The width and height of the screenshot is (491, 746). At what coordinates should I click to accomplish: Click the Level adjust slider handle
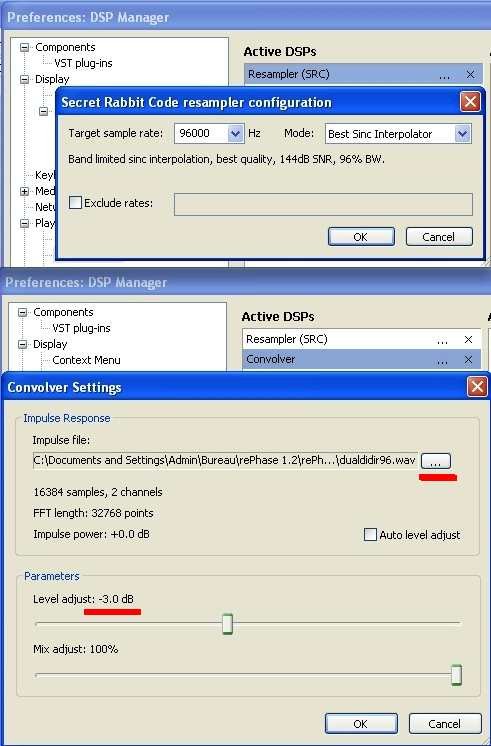227,624
